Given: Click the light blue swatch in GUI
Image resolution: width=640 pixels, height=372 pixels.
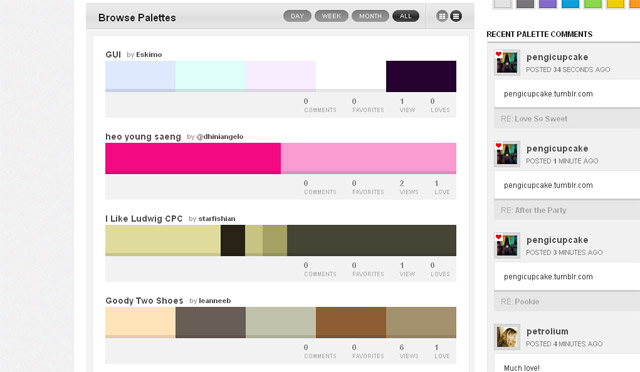Looking at the screenshot, I should 140,76.
